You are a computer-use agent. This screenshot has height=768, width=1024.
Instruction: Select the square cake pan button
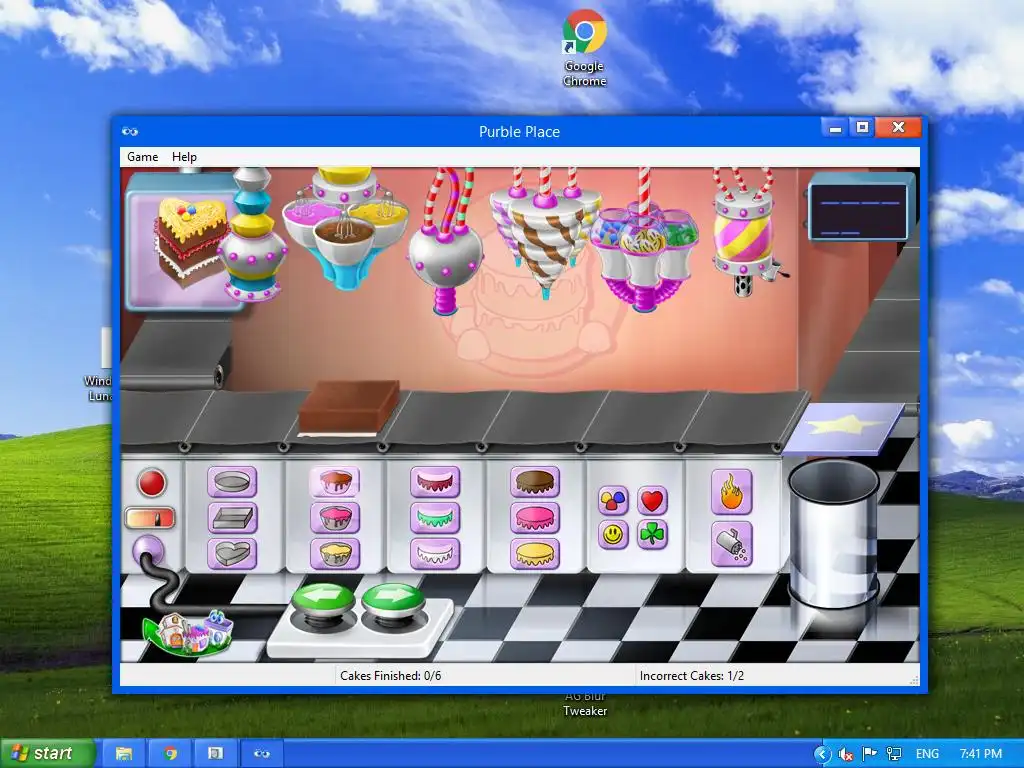click(x=232, y=519)
